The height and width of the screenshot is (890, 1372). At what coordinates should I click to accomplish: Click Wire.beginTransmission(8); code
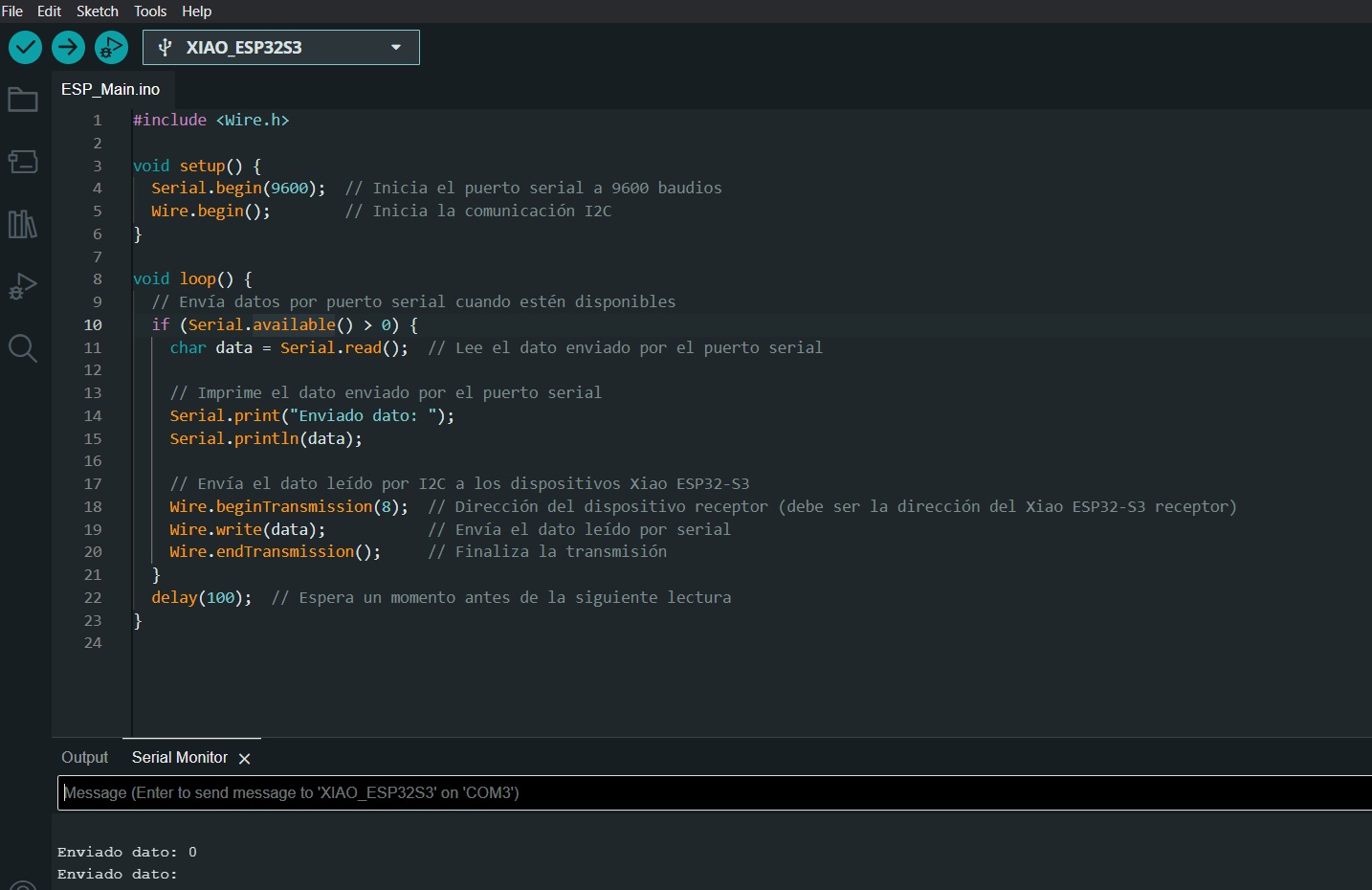click(289, 506)
